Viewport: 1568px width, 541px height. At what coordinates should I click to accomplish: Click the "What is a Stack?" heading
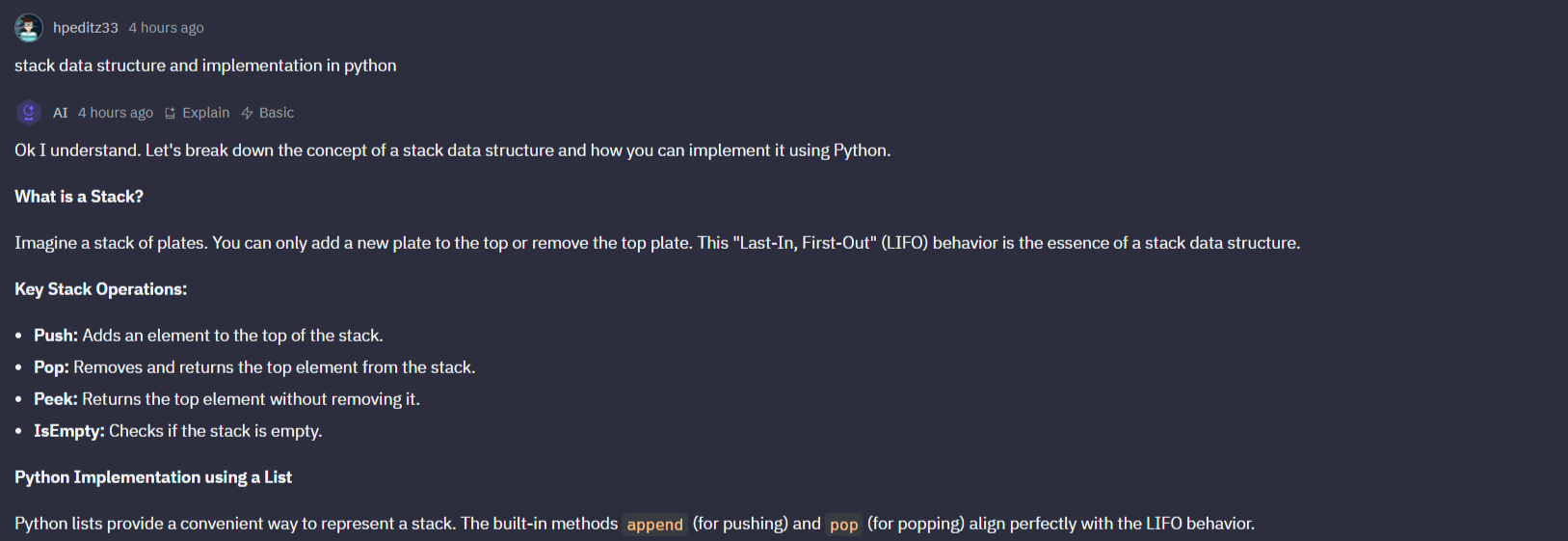[x=79, y=197]
